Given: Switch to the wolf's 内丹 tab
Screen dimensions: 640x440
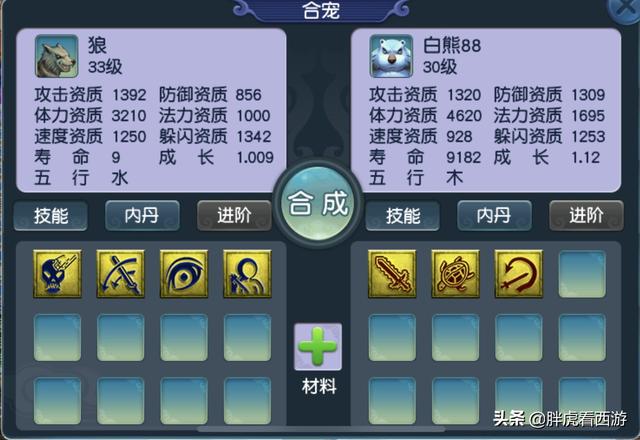Looking at the screenshot, I should tap(142, 216).
